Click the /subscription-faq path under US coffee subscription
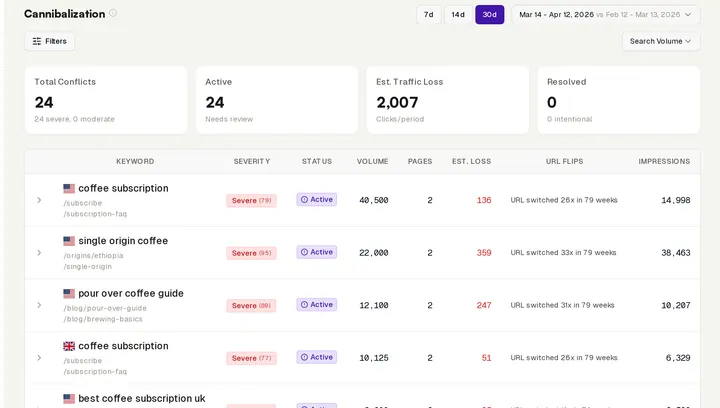The width and height of the screenshot is (720, 408). [95, 214]
